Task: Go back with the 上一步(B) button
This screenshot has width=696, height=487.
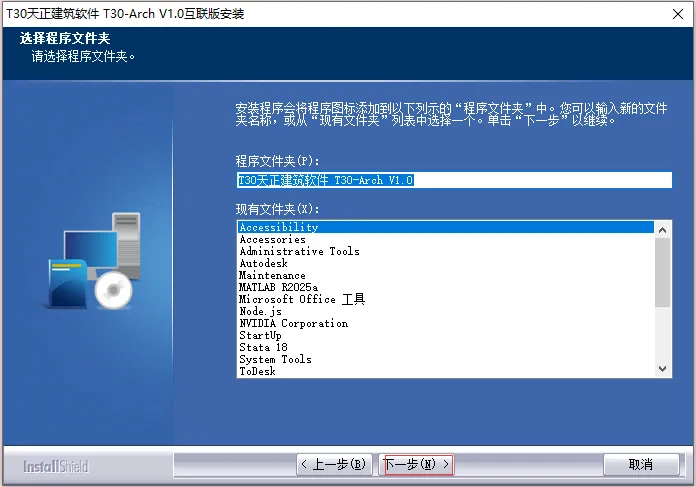Action: (334, 464)
